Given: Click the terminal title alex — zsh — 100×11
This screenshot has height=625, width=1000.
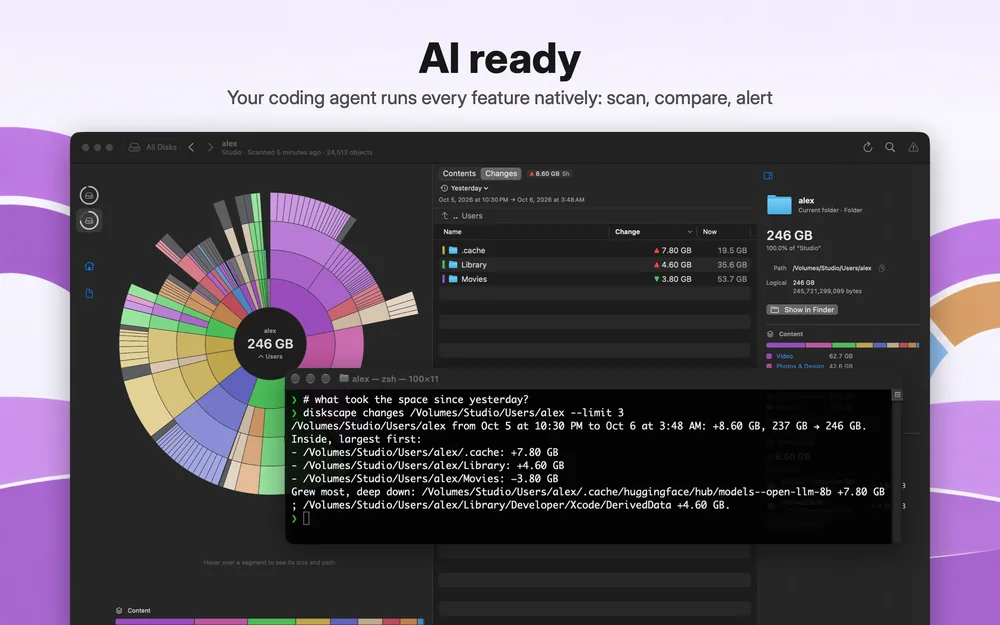Looking at the screenshot, I should click(x=395, y=379).
